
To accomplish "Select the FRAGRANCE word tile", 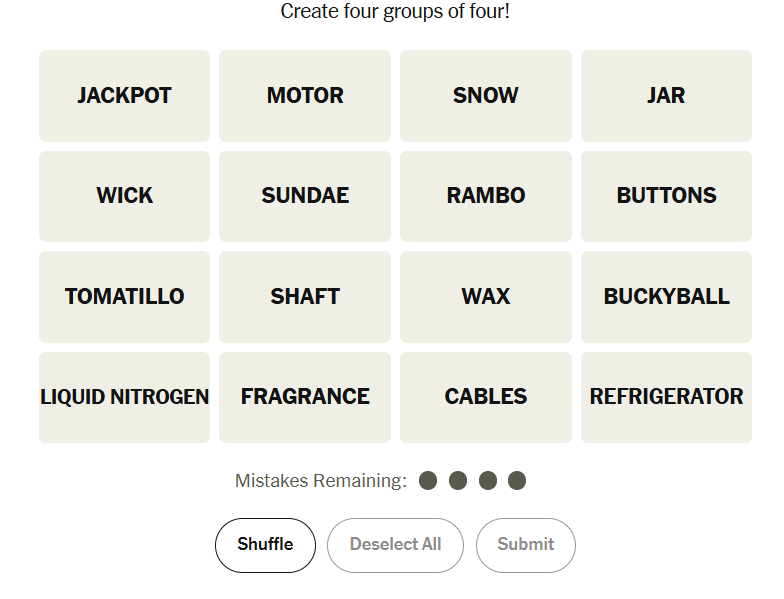I will coord(305,397).
